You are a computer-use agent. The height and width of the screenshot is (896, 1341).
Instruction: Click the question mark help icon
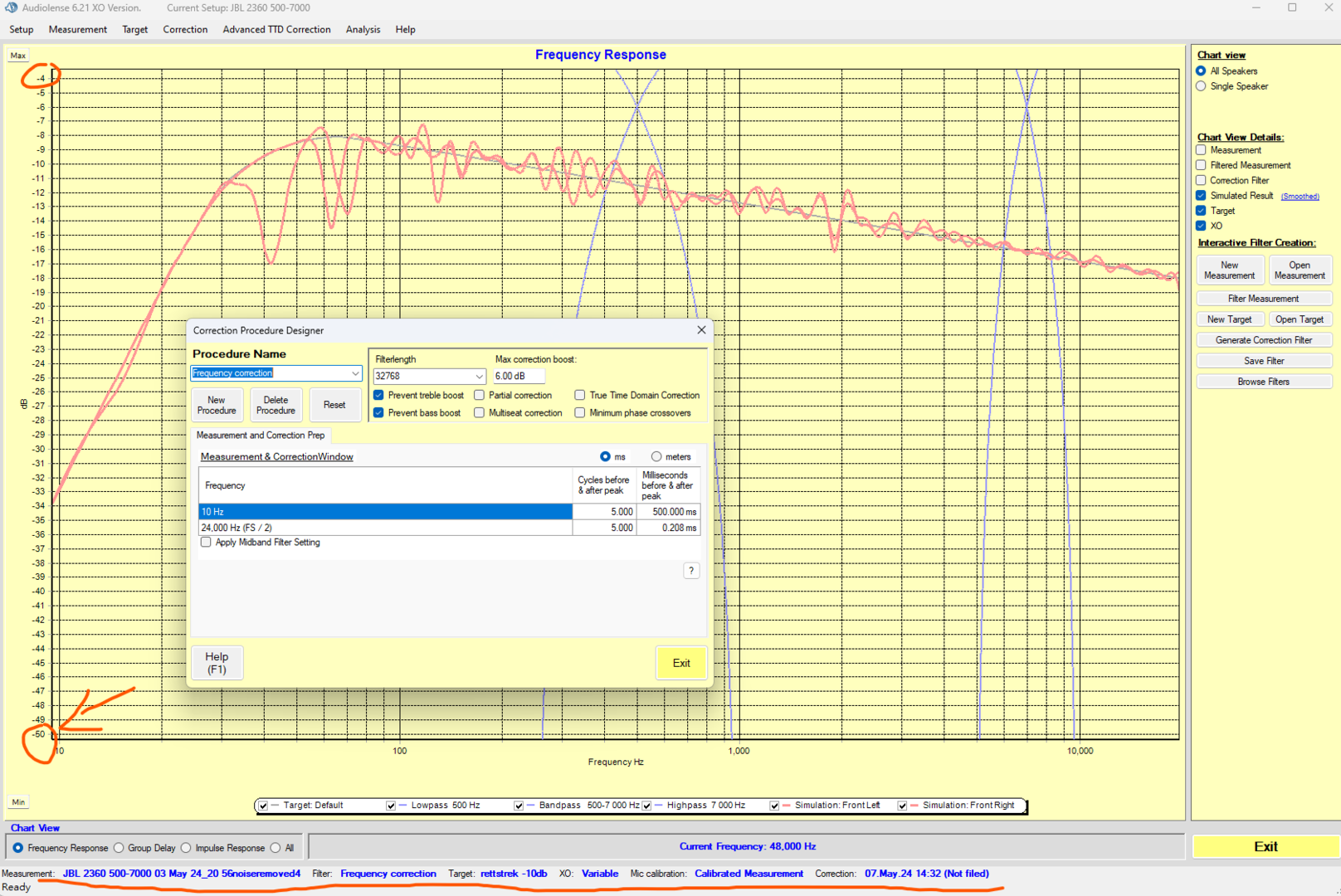(x=691, y=571)
